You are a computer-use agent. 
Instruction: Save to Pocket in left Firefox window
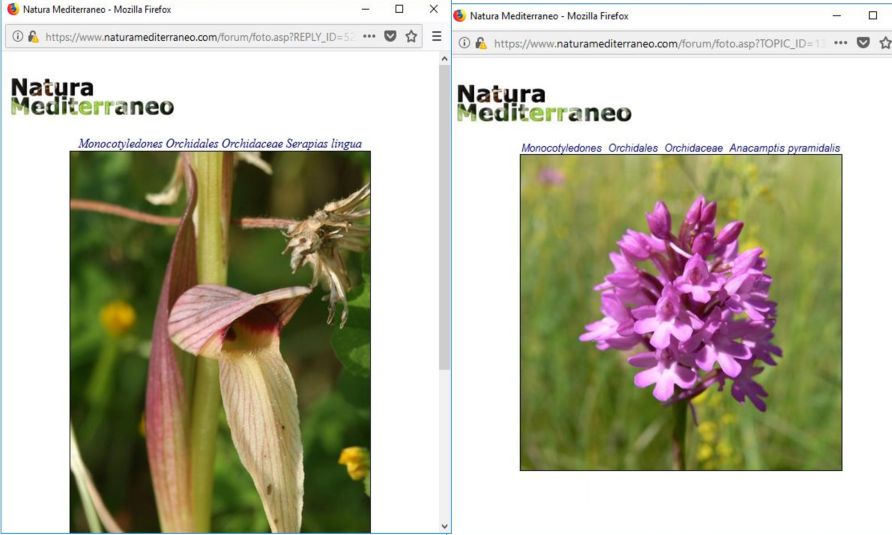click(x=390, y=36)
